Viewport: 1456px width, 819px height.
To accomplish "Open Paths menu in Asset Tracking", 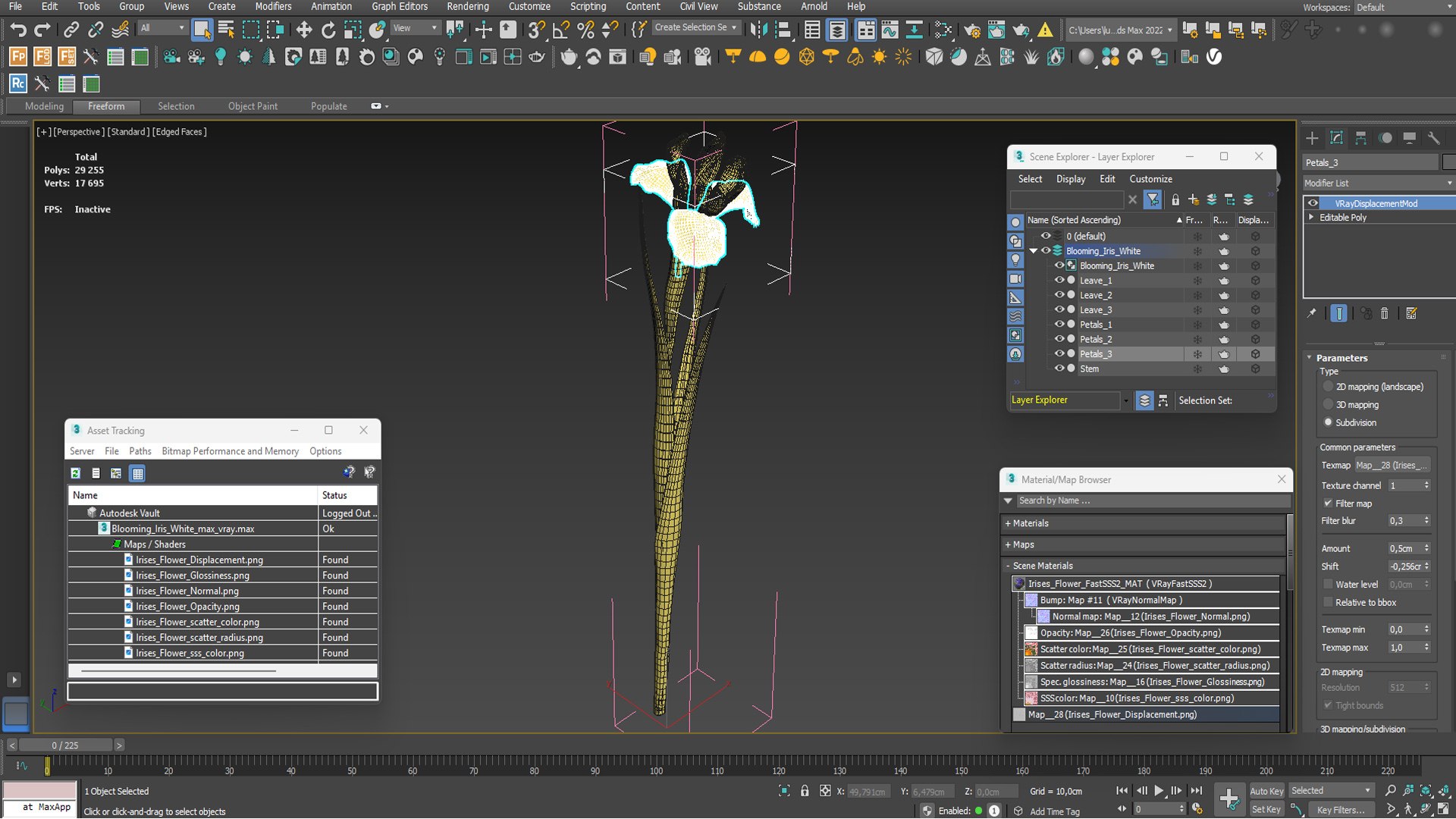I will pyautogui.click(x=140, y=450).
